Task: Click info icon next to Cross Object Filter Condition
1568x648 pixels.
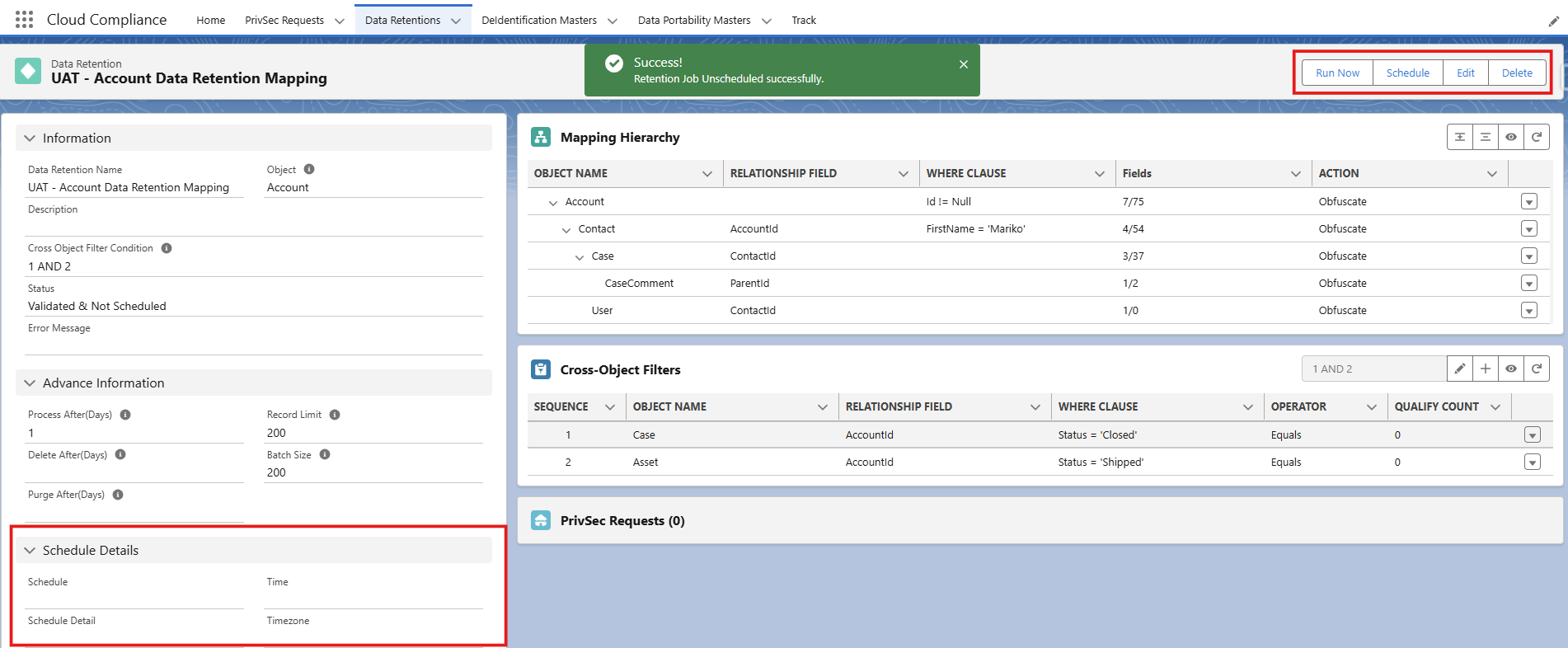Action: click(x=167, y=248)
